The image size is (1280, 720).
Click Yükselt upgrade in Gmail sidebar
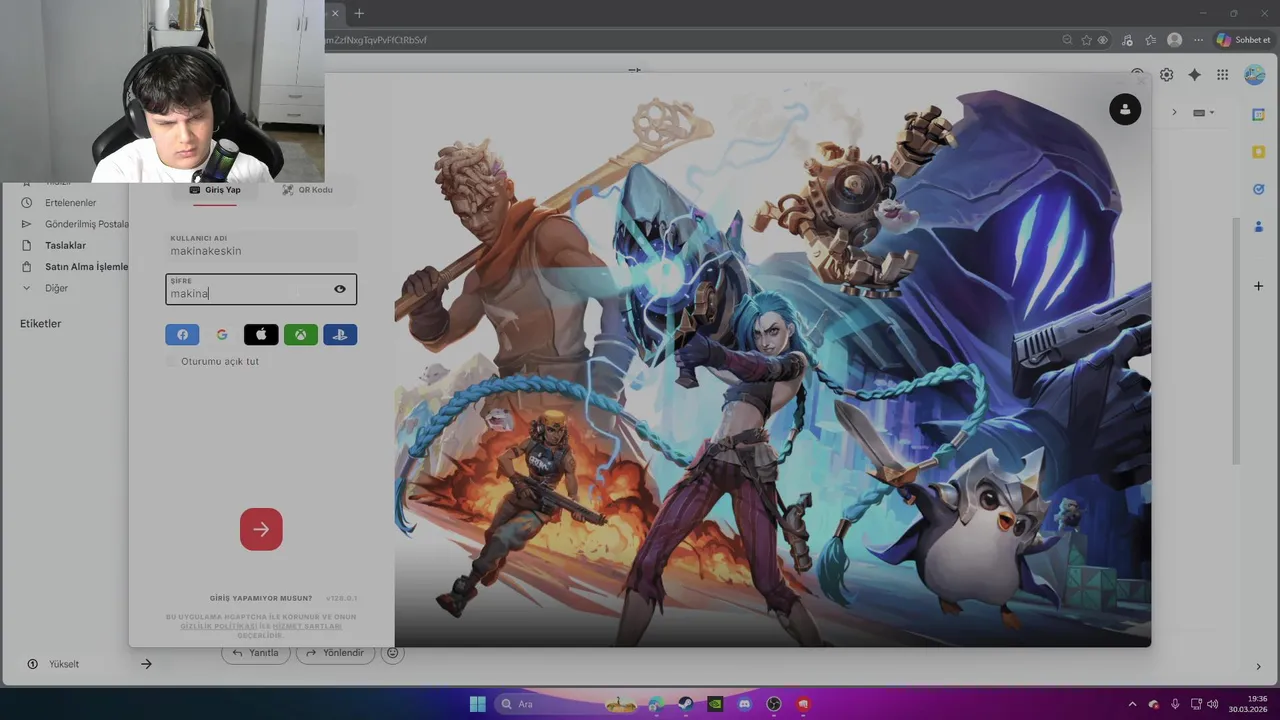tap(63, 664)
